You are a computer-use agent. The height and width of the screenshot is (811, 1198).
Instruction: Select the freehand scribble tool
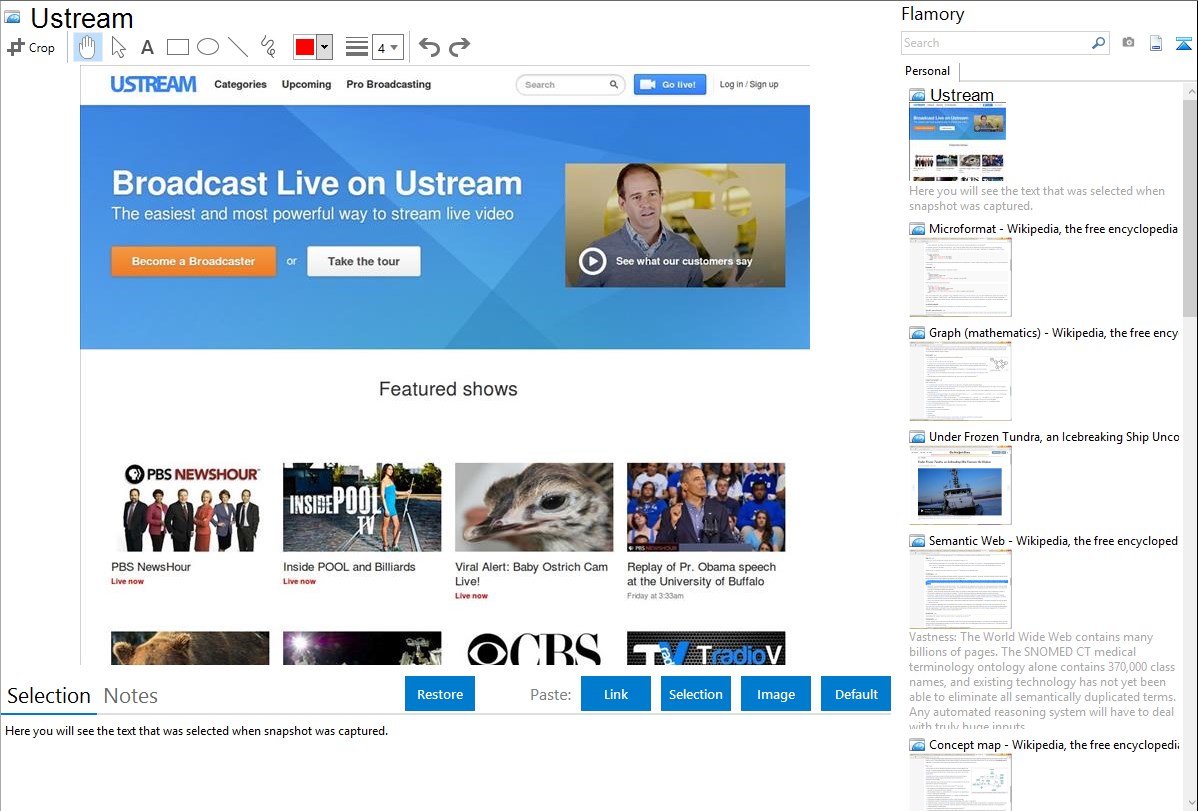tap(267, 47)
